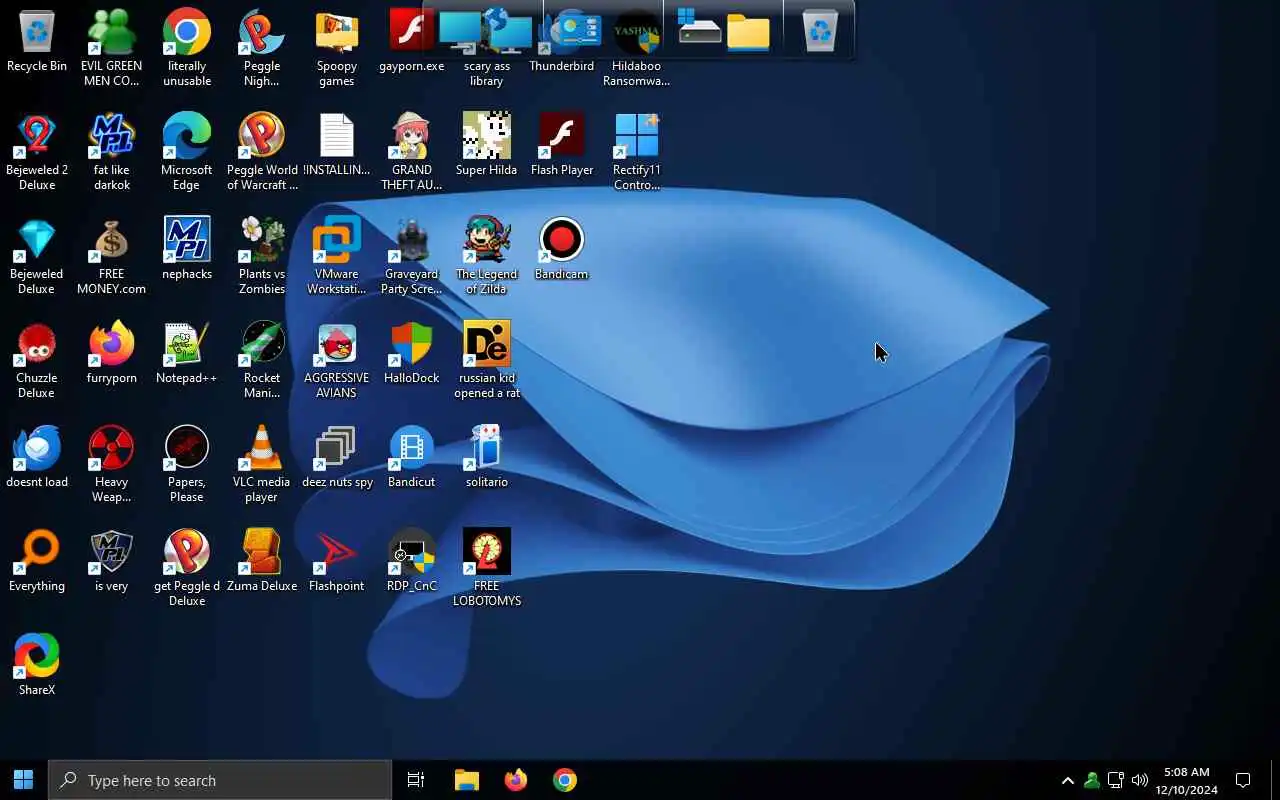1280x800 pixels.
Task: Open 'deez nuts spy' icon
Action: click(337, 456)
